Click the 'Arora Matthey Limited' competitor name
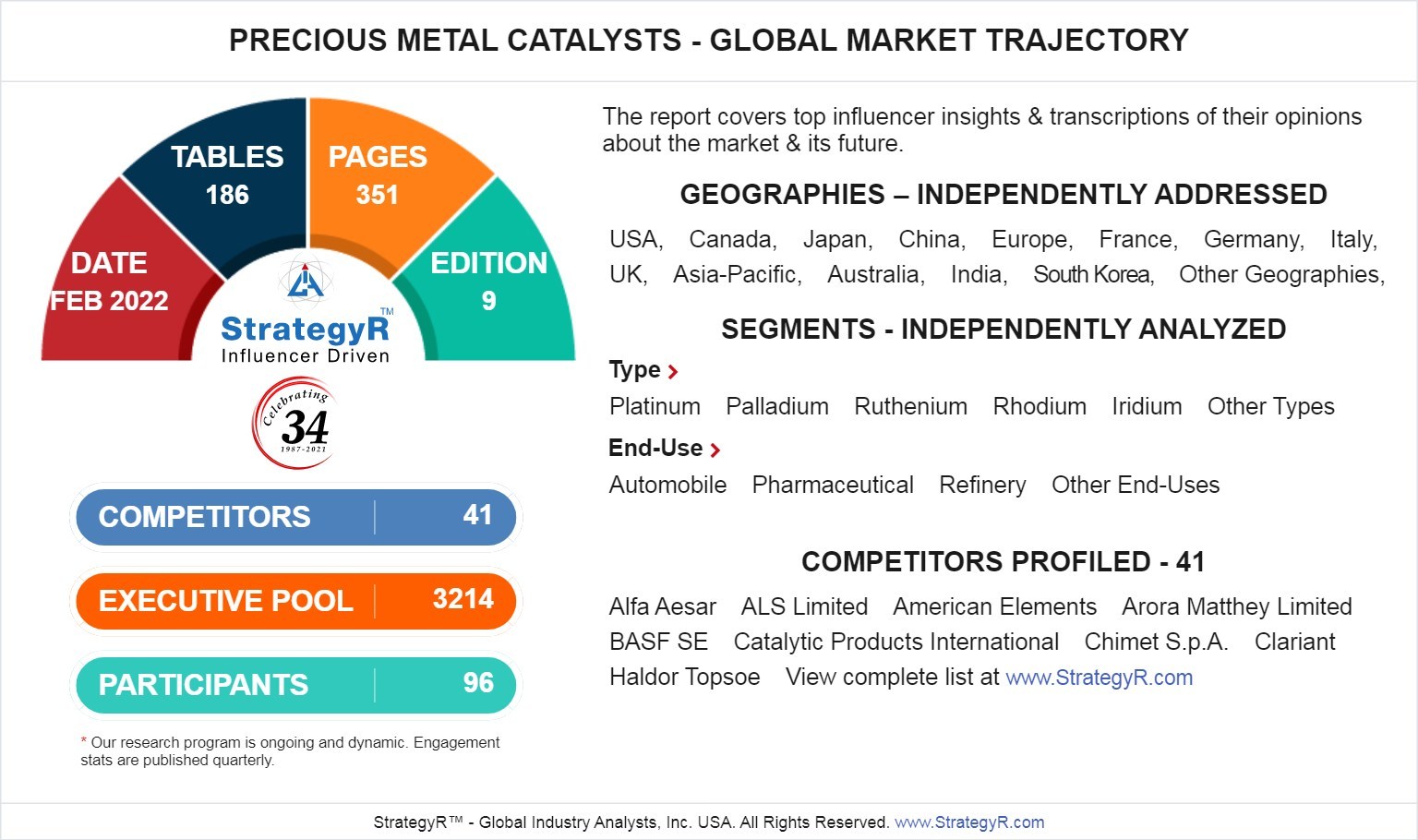 tap(1237, 607)
